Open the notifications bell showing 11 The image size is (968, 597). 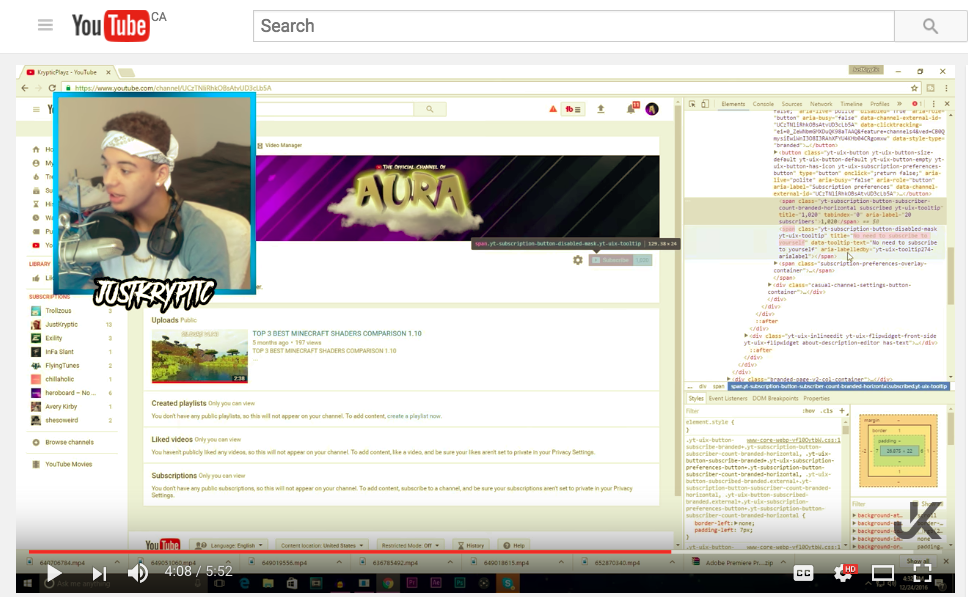(631, 109)
